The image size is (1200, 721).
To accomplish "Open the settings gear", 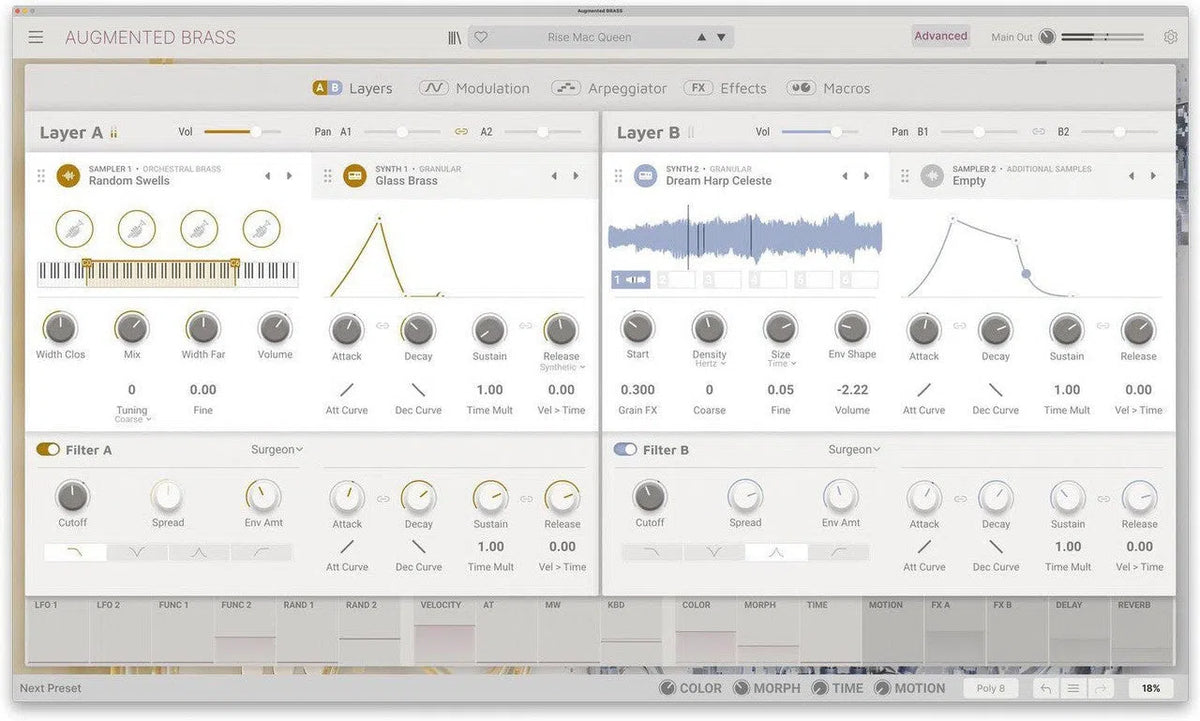I will coord(1170,36).
